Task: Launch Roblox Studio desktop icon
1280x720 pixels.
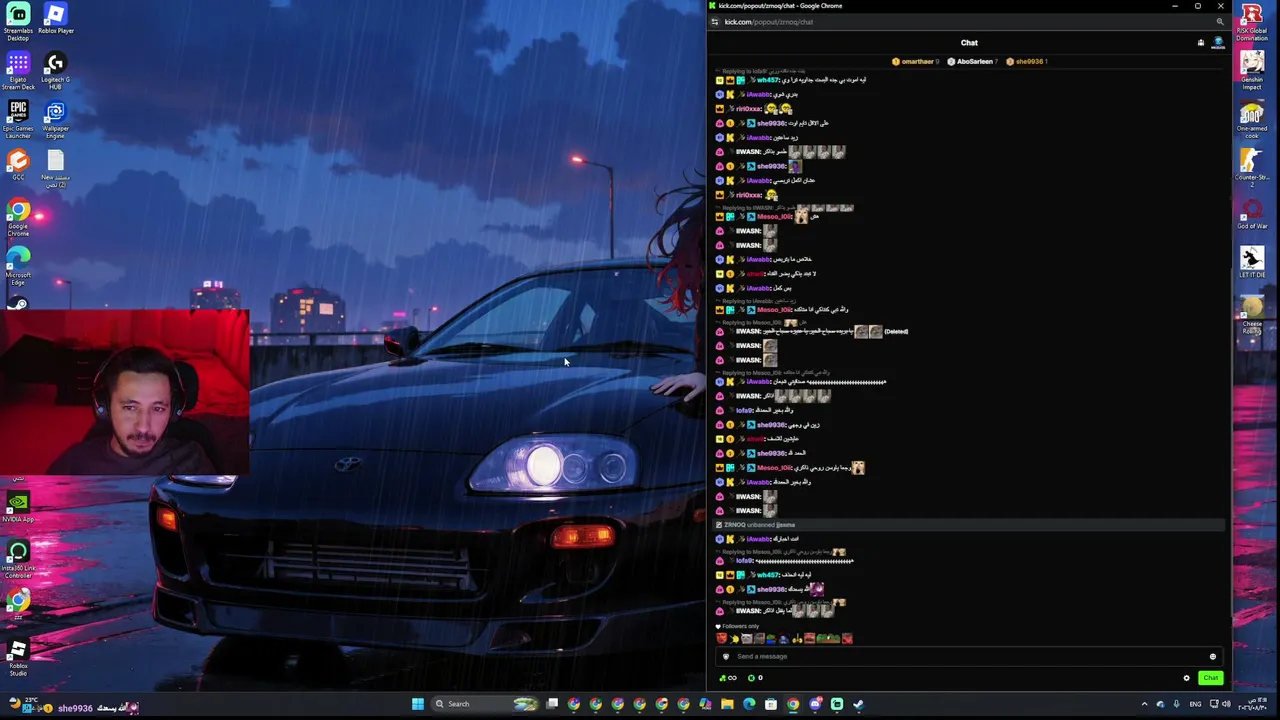Action: click(18, 657)
